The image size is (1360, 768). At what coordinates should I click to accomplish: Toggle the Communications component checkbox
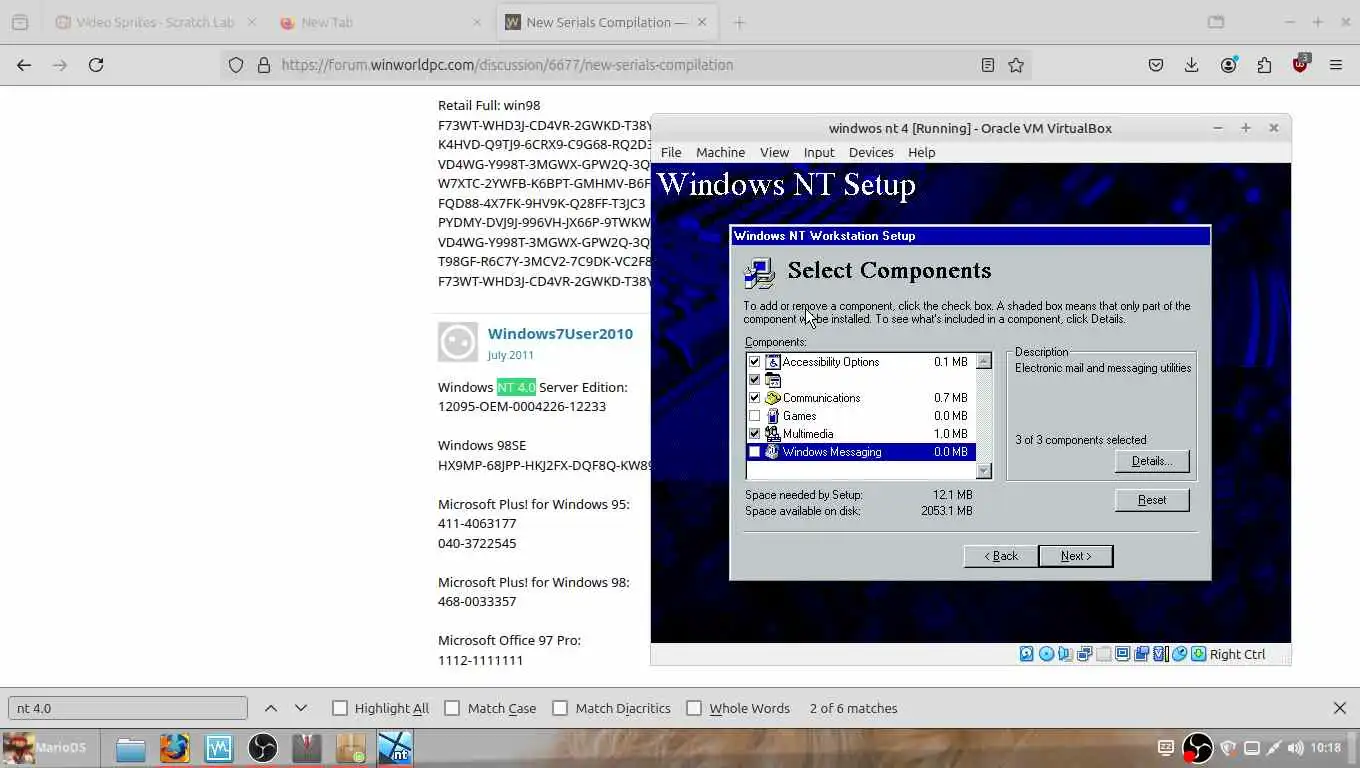click(x=755, y=398)
